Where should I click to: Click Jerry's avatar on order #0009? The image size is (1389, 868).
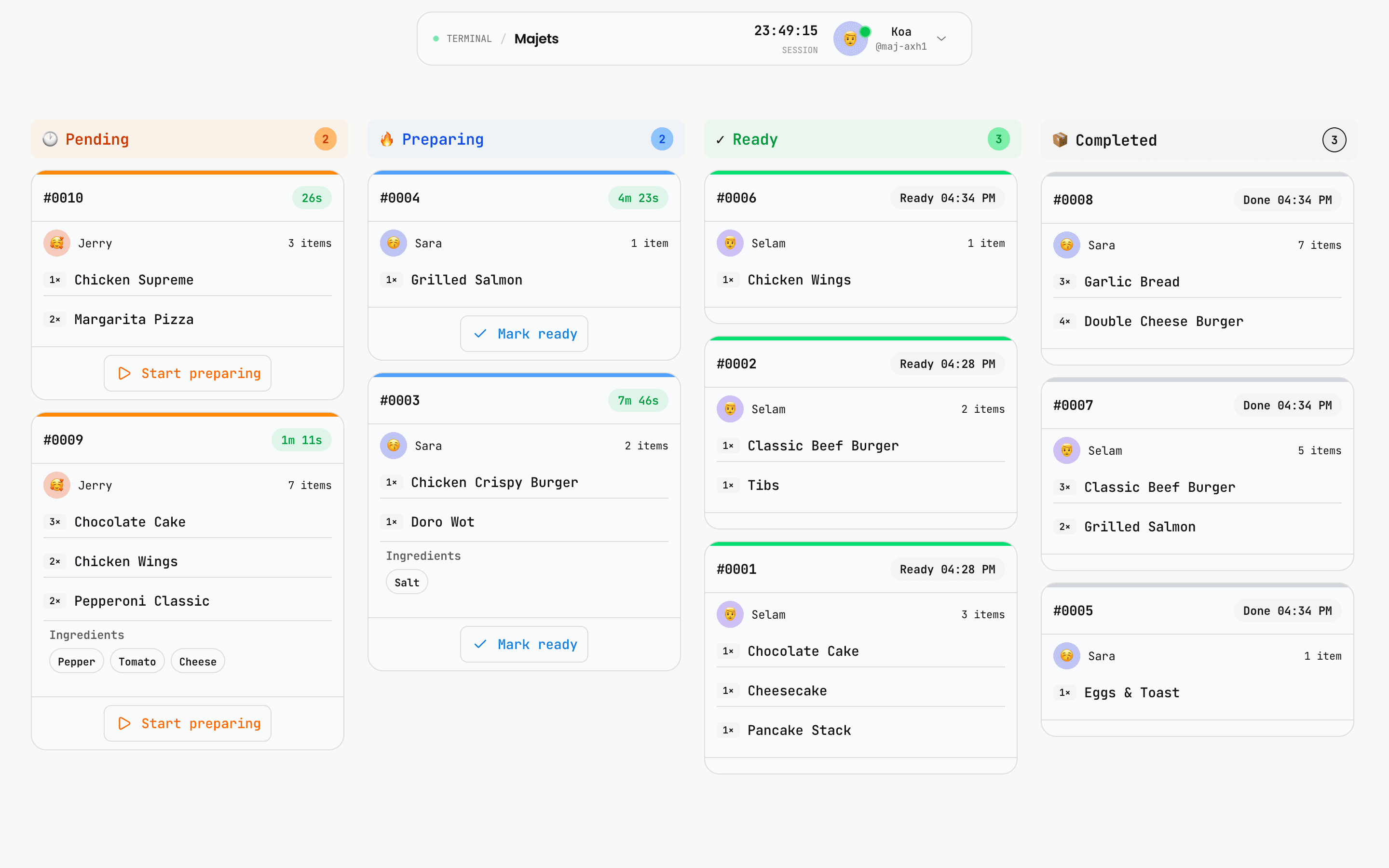pos(57,485)
